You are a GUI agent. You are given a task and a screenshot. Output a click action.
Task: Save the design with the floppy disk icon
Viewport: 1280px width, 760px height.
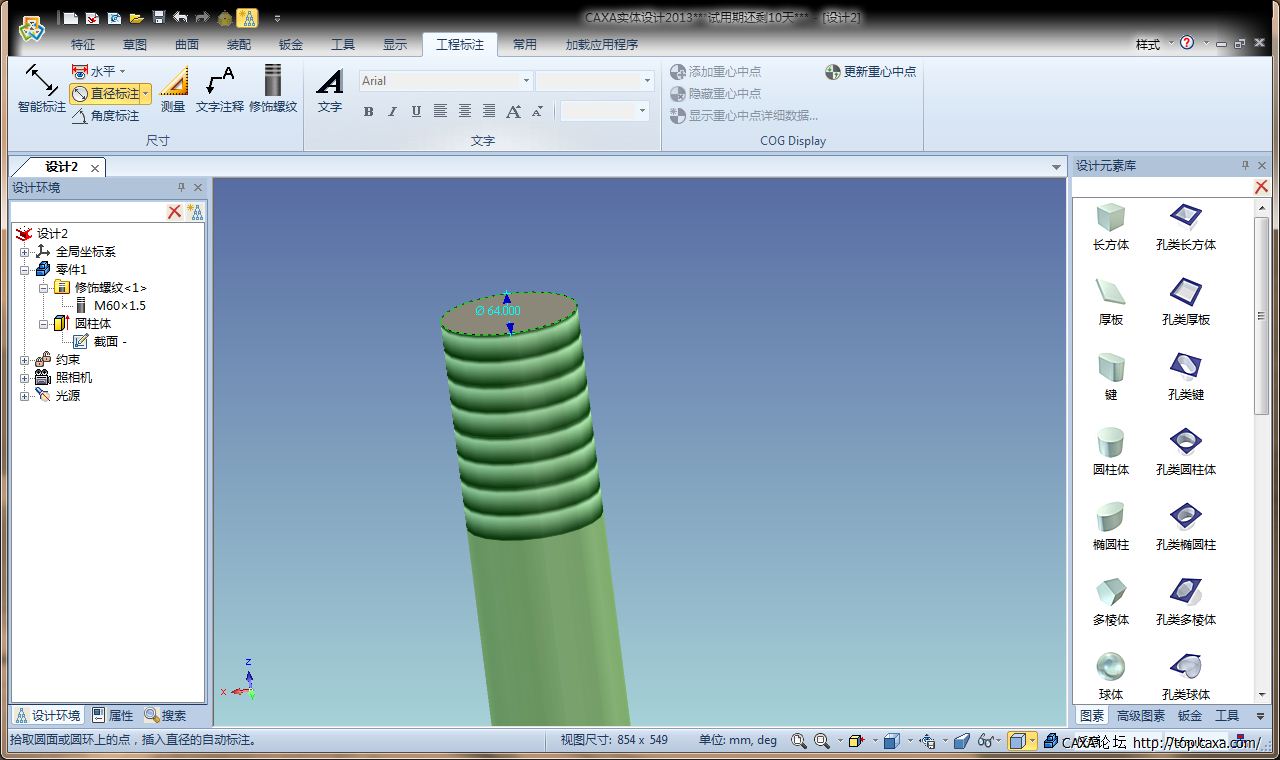(158, 17)
